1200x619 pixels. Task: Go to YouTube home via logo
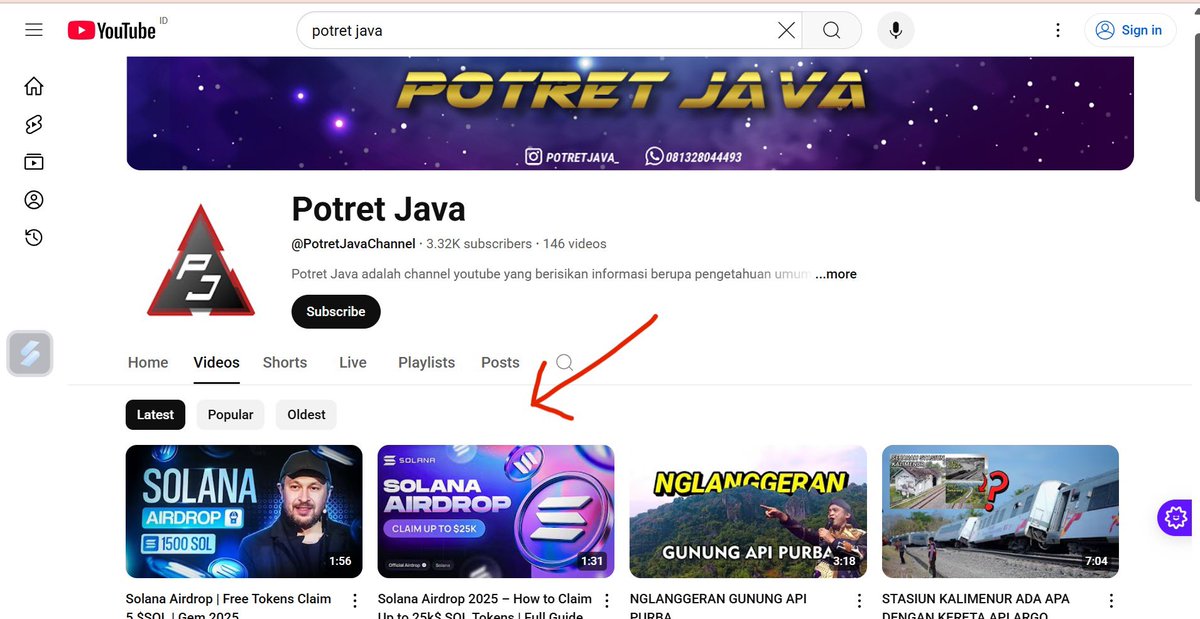111,31
